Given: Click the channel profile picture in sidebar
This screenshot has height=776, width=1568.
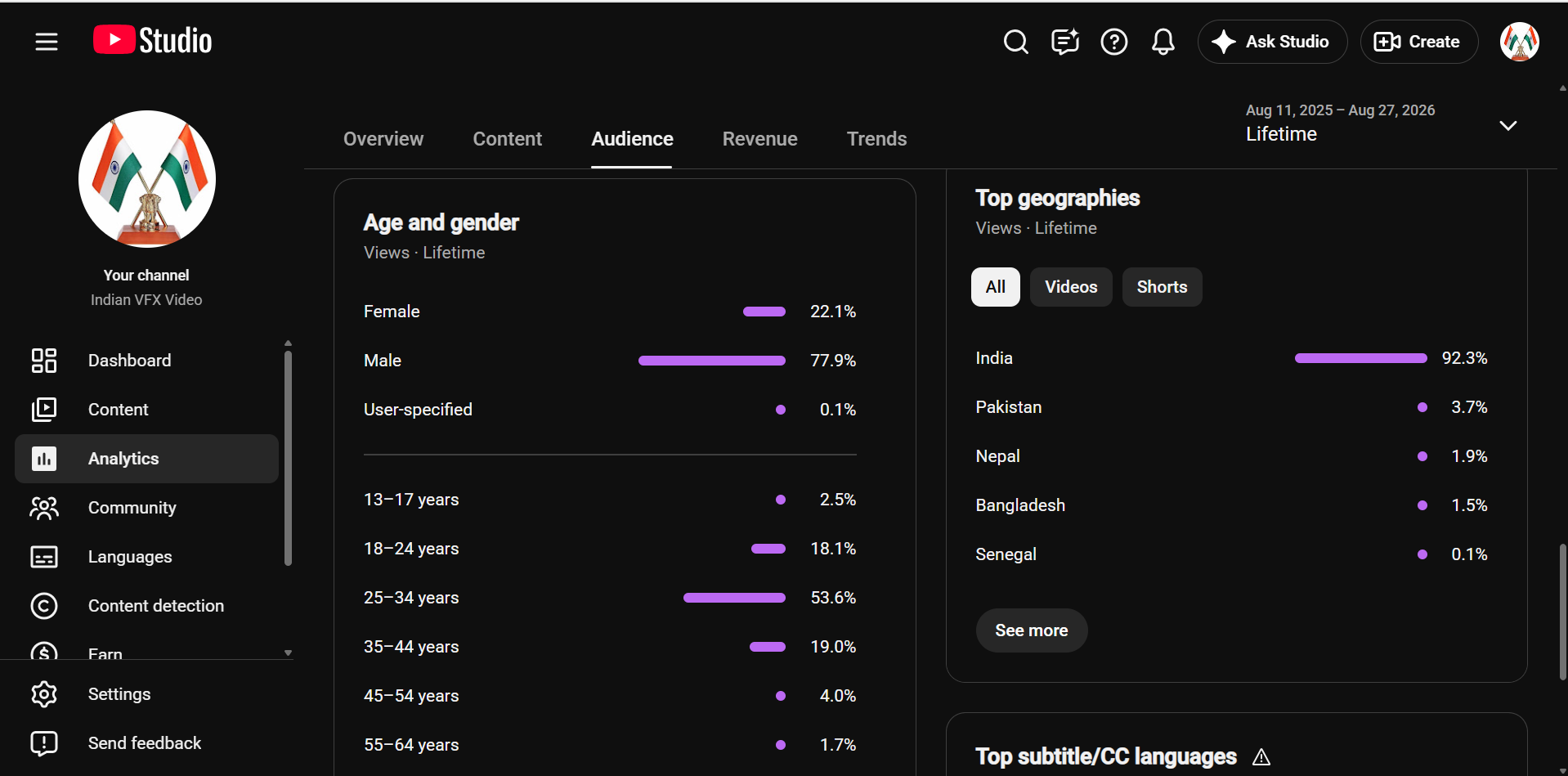Looking at the screenshot, I should [147, 179].
